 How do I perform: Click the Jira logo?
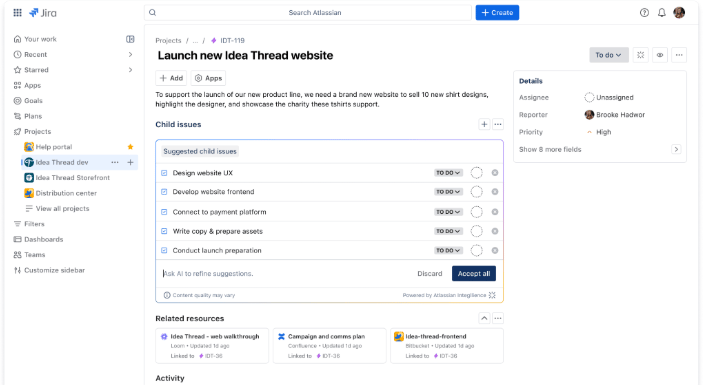click(x=43, y=13)
